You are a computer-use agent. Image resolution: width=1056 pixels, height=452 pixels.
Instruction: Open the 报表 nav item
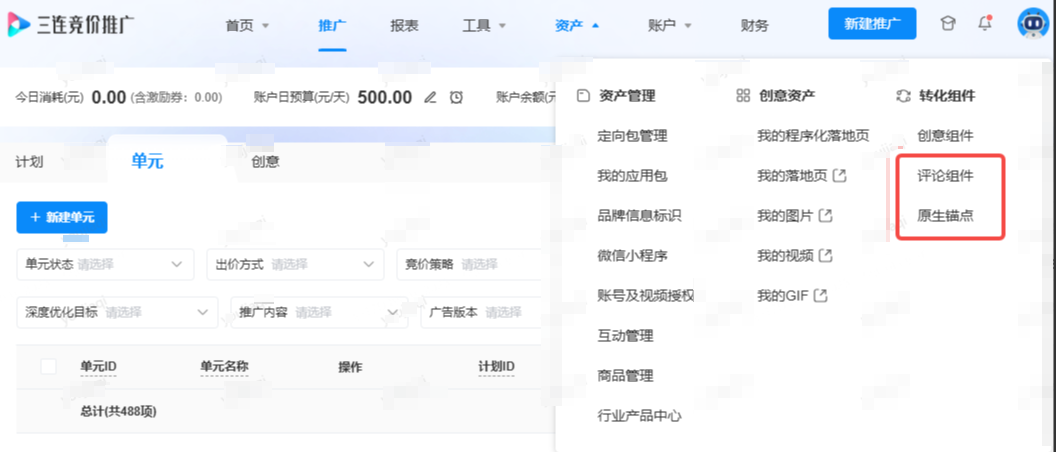pyautogui.click(x=404, y=26)
